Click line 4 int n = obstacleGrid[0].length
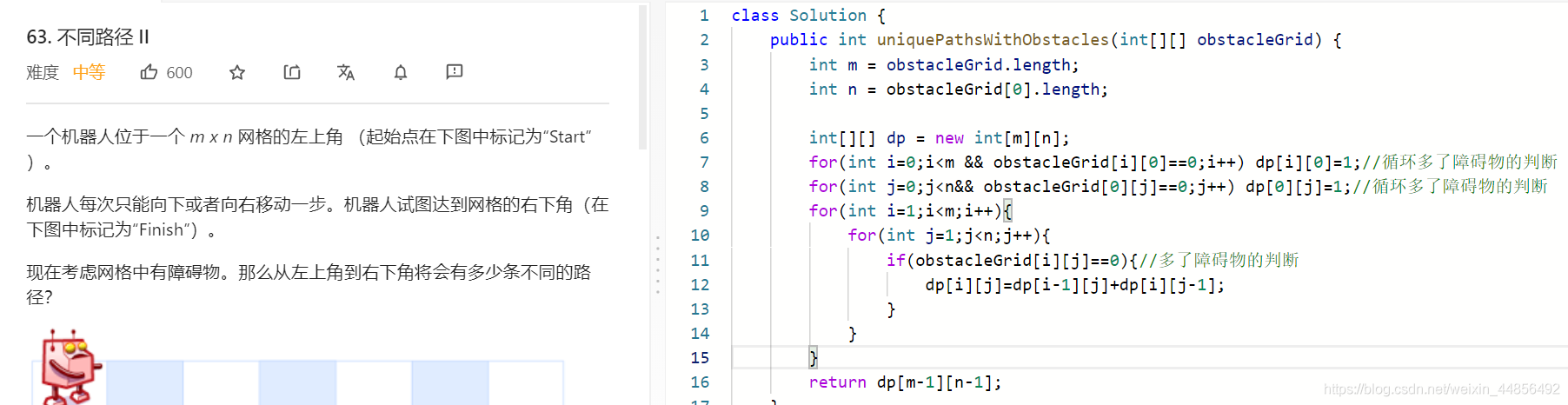This screenshot has width=1568, height=405. tap(958, 90)
